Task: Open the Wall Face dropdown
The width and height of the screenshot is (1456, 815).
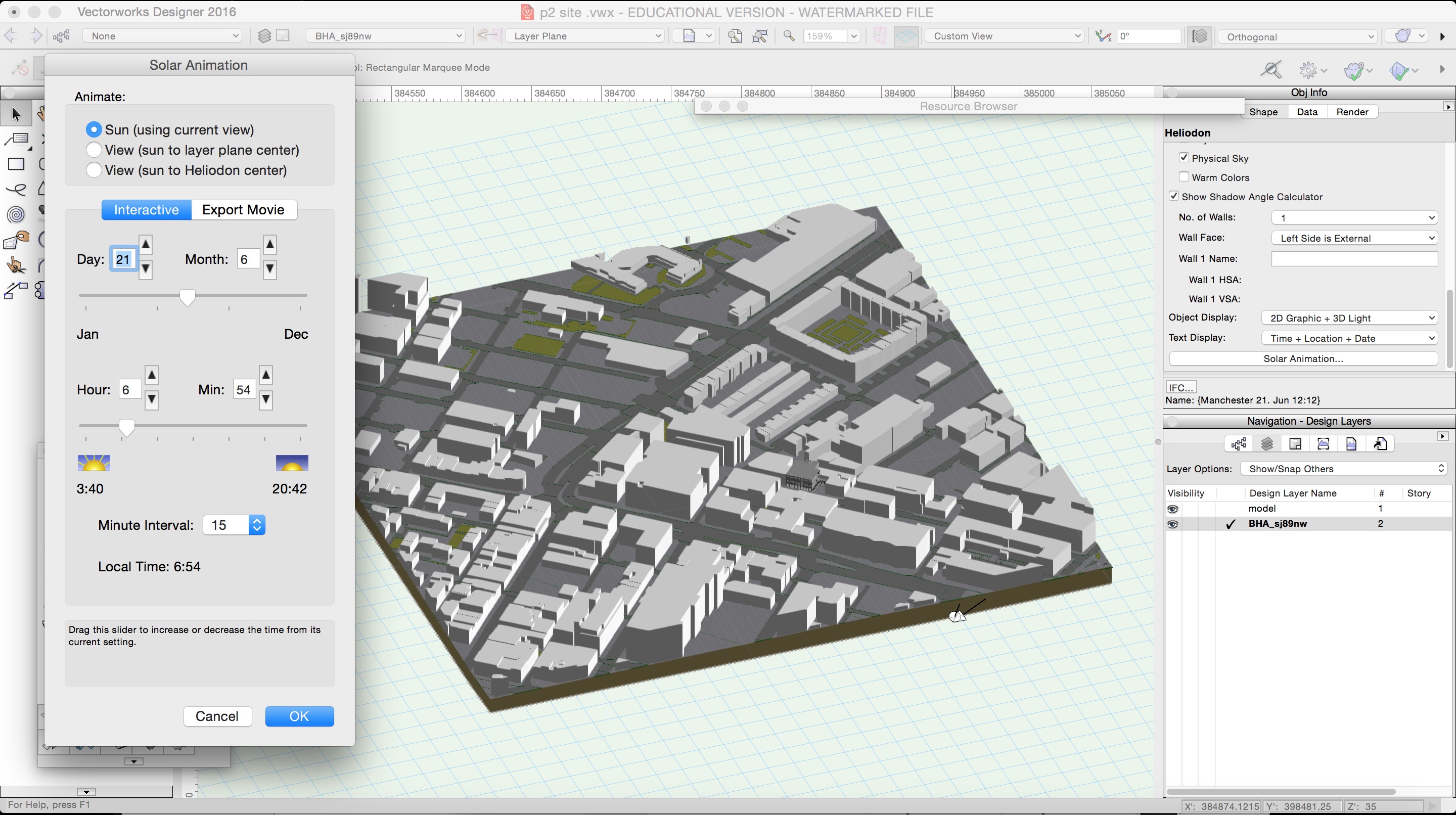Action: coord(1354,238)
